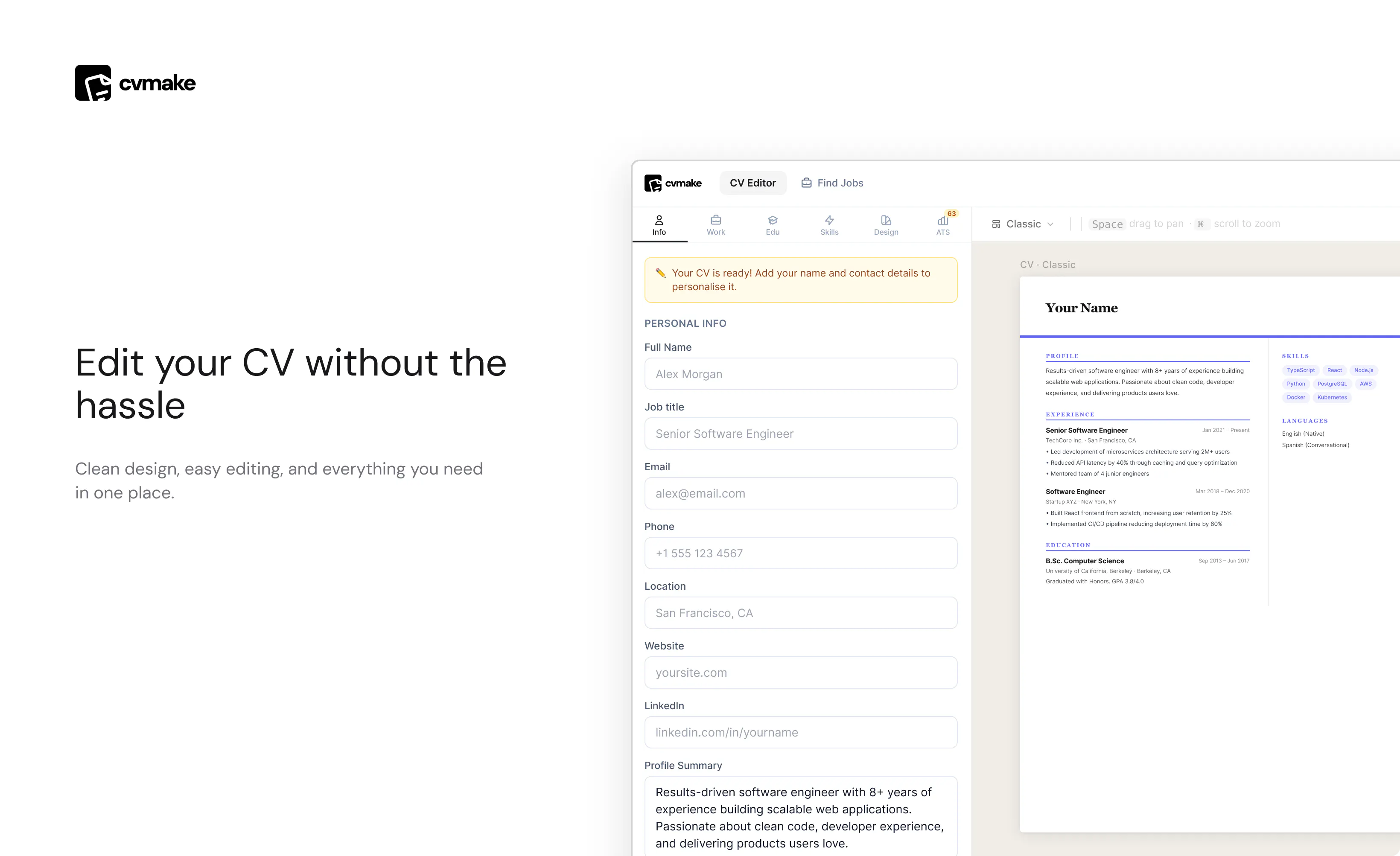Select the React skill tag
The image size is (1400, 856).
tap(1334, 370)
